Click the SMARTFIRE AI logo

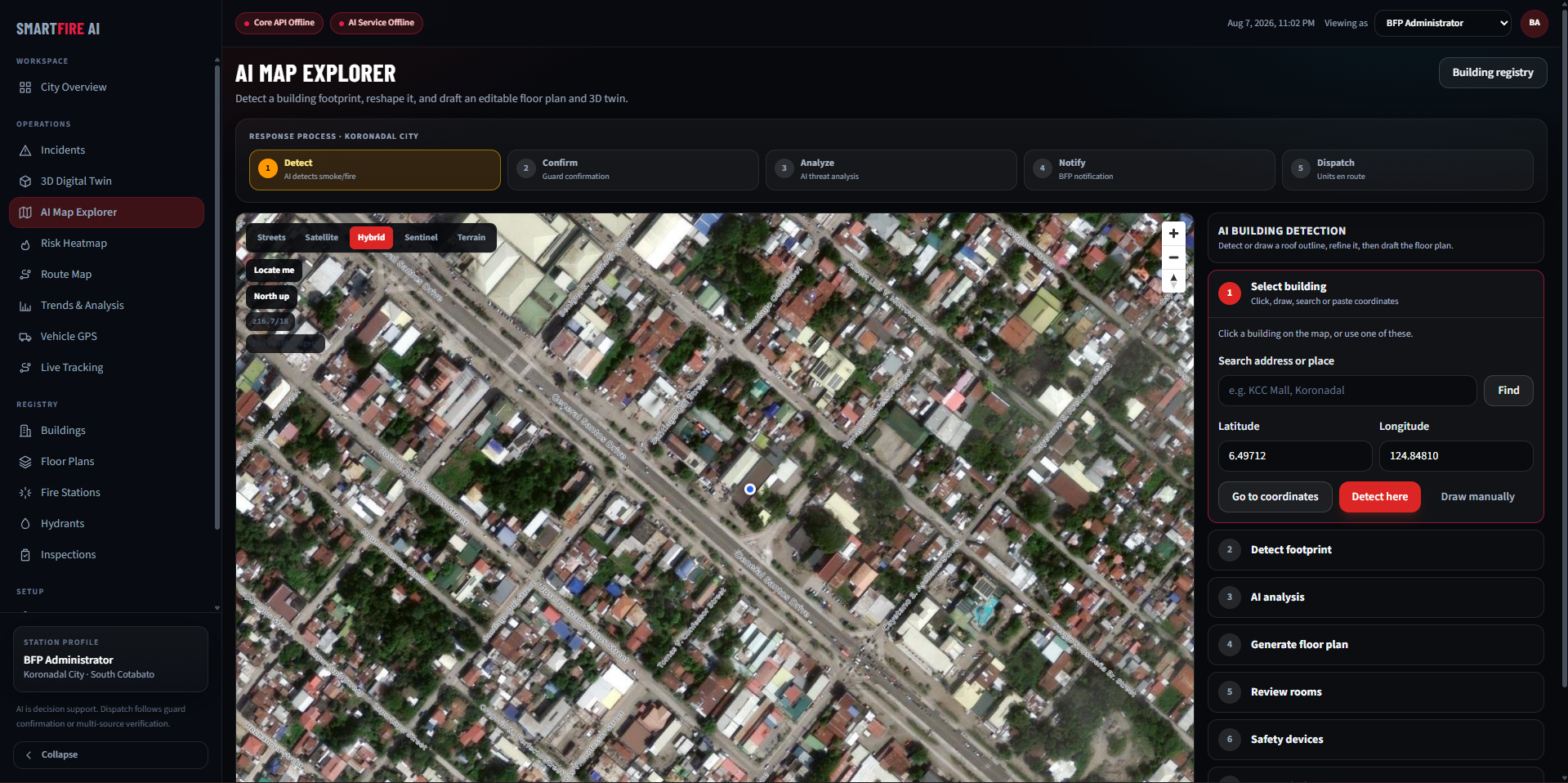pos(58,29)
